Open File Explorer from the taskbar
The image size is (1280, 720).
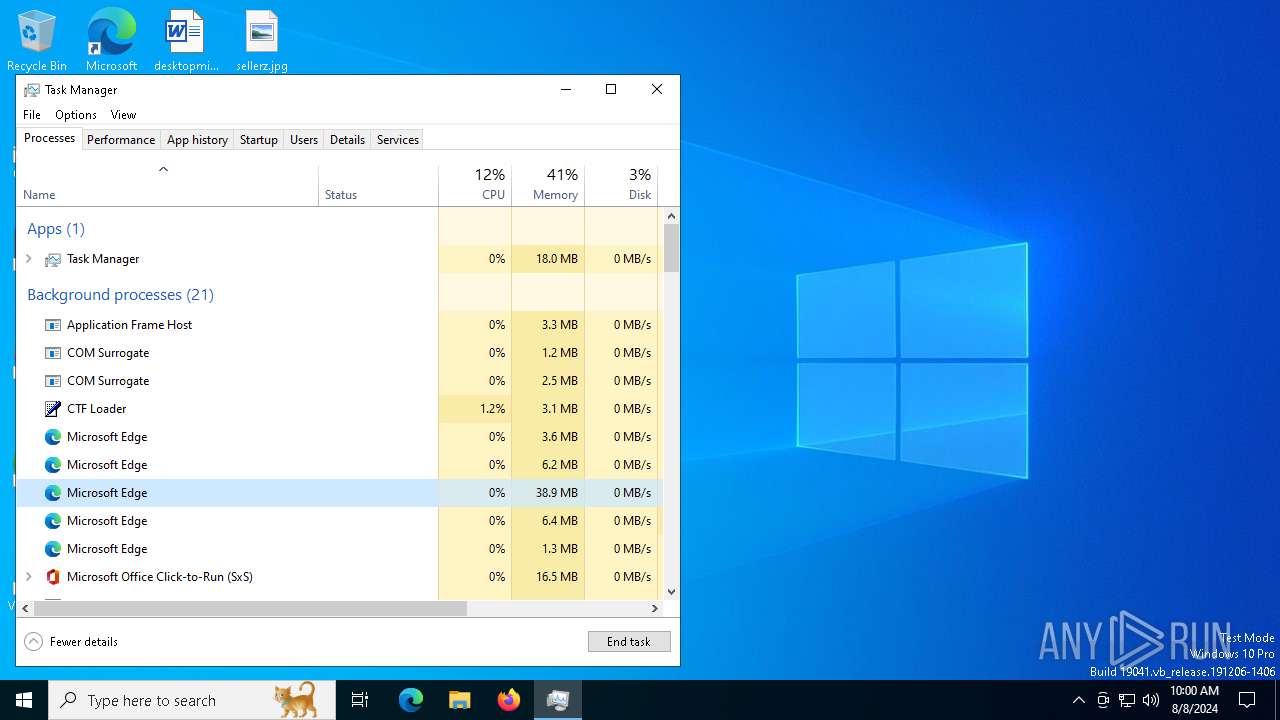pos(459,700)
